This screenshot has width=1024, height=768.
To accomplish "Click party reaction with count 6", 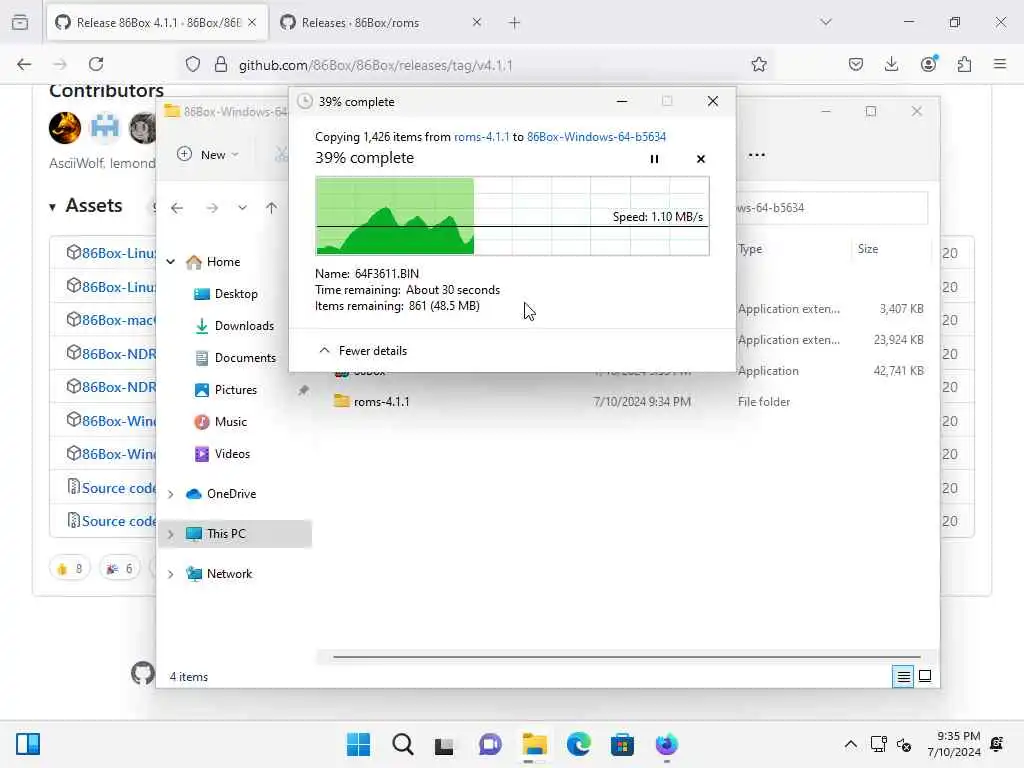I will coord(120,569).
